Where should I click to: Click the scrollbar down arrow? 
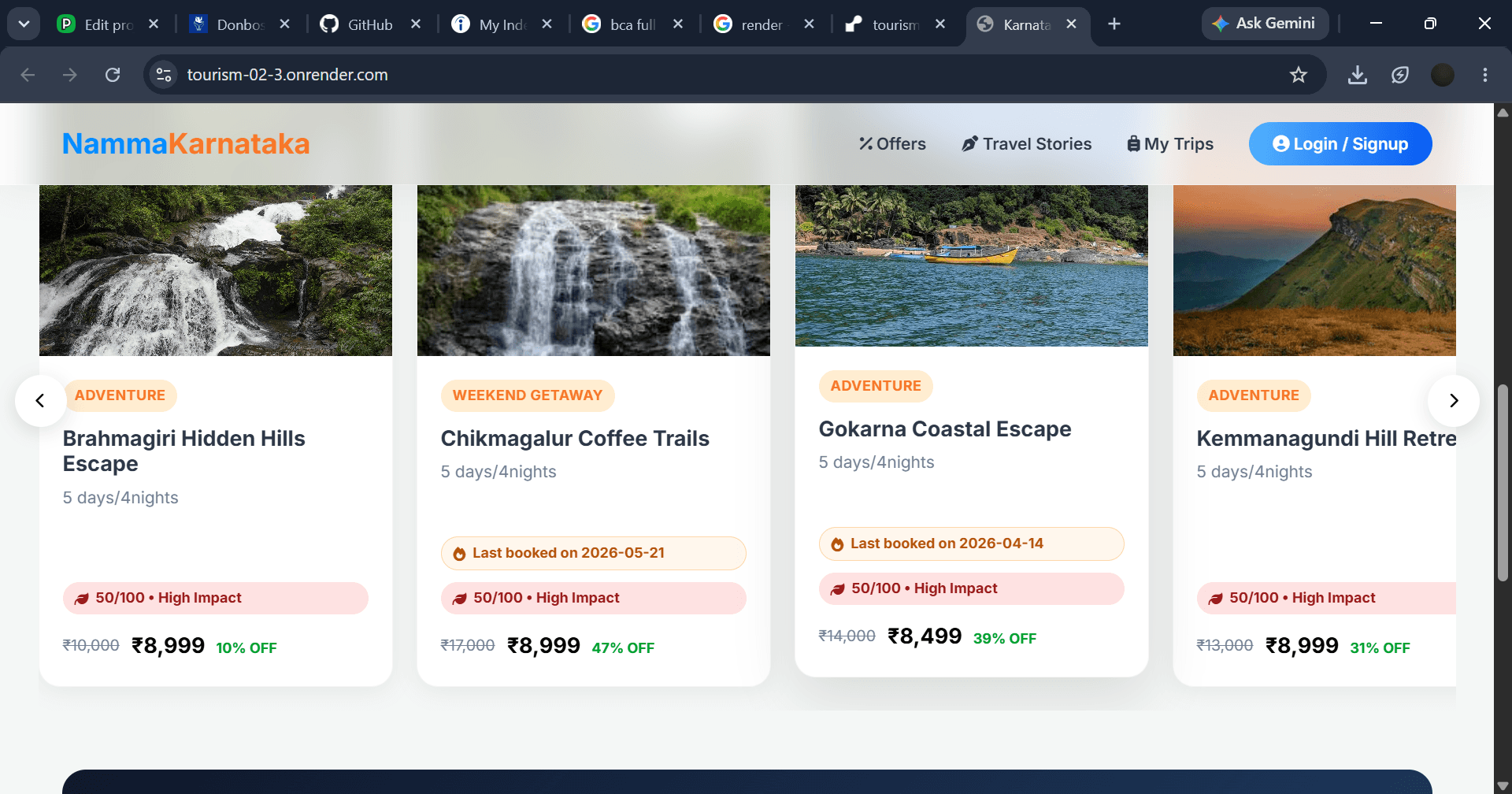point(1503,785)
